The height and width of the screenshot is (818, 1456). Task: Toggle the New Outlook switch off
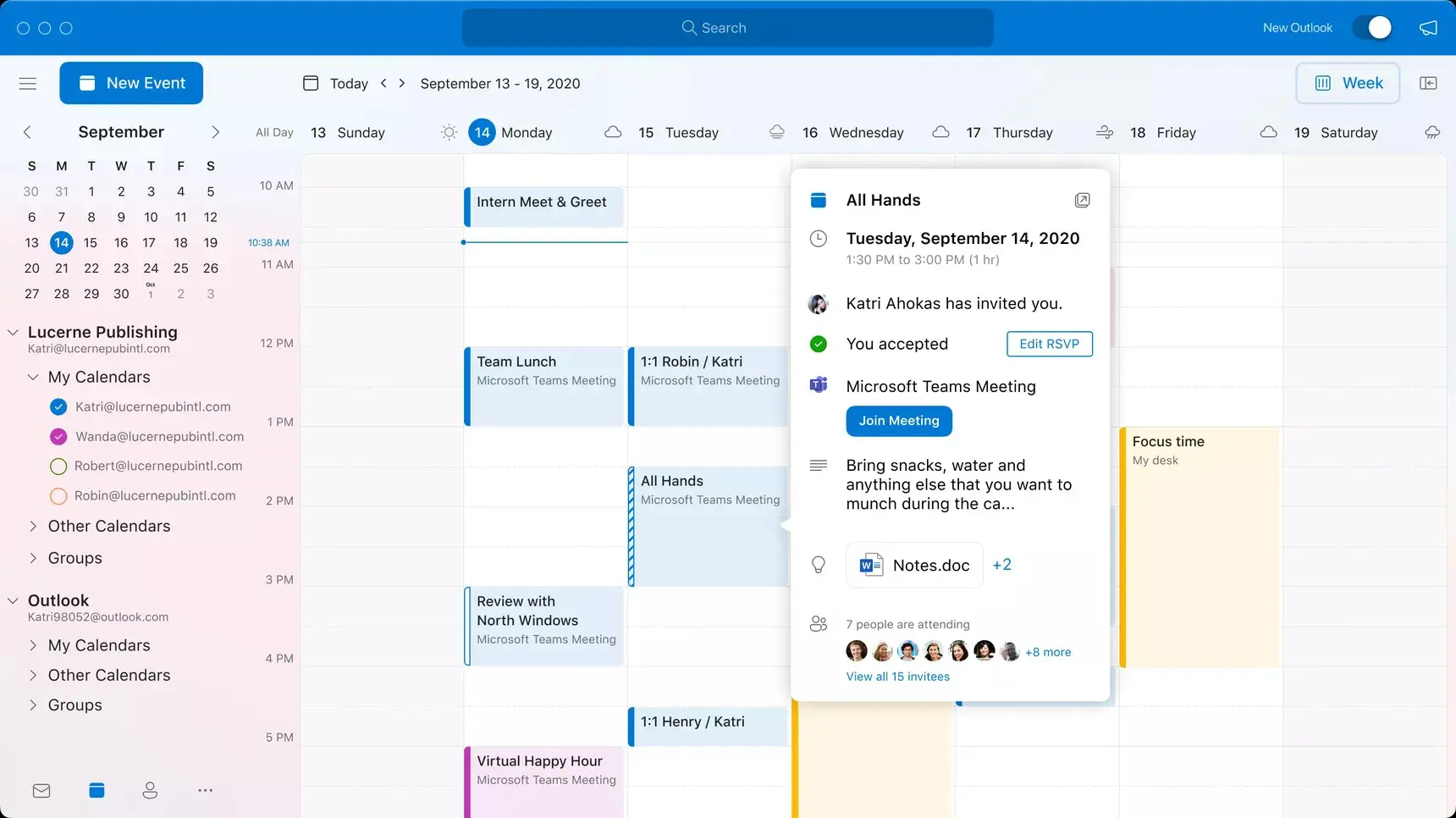[1371, 27]
